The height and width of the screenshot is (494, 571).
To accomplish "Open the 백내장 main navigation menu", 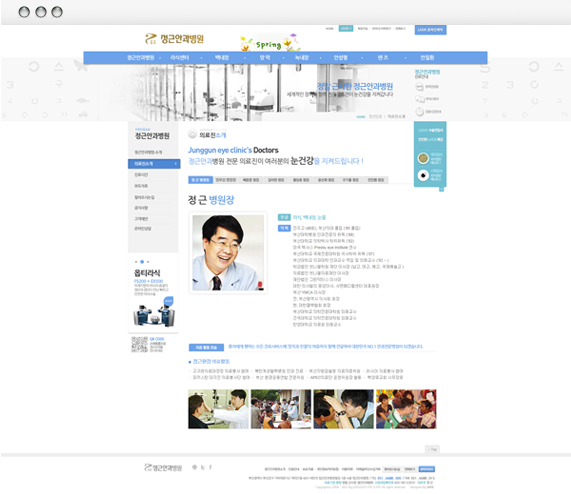I will (x=222, y=58).
